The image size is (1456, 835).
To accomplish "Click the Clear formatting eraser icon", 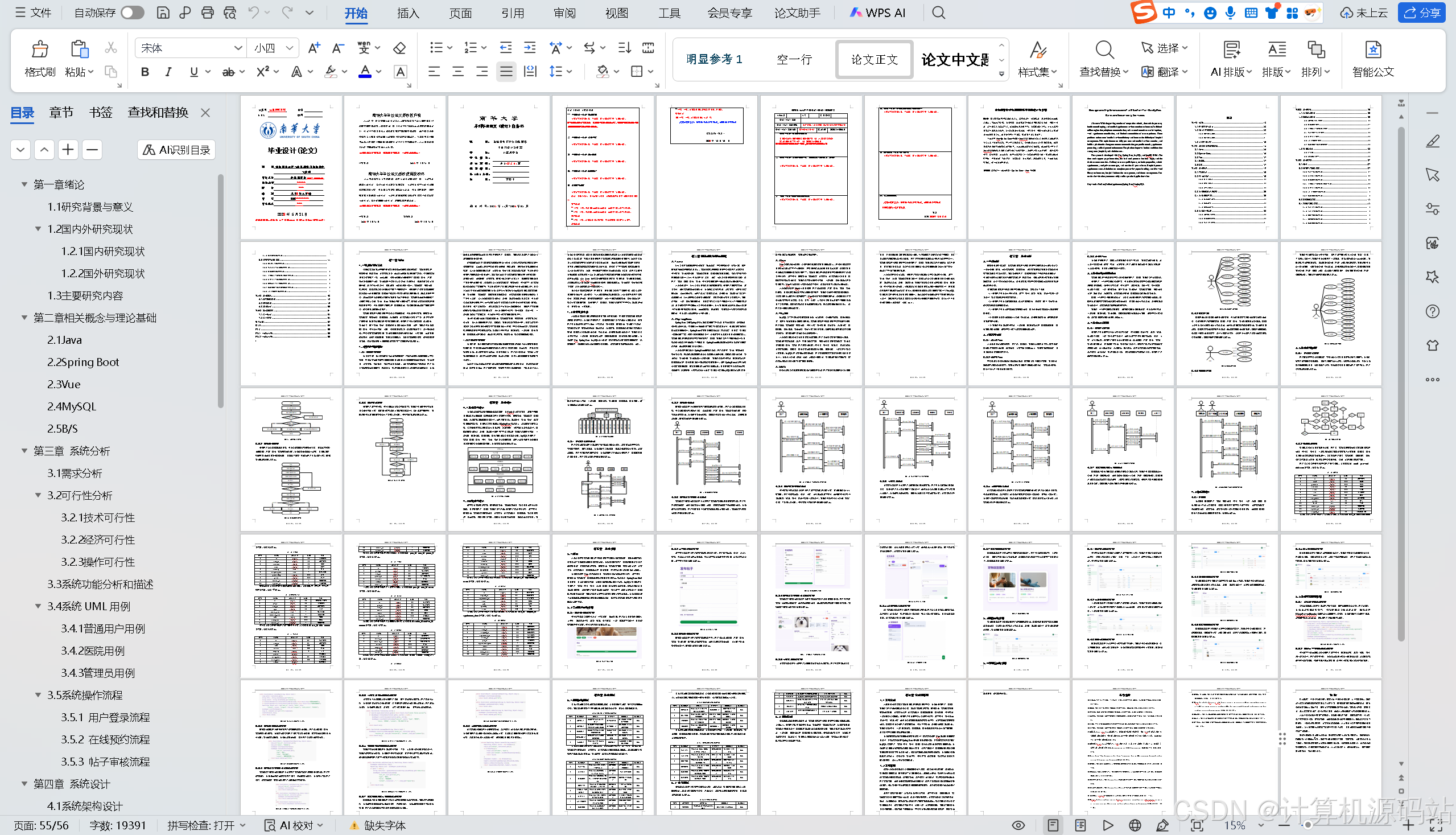I will (399, 48).
